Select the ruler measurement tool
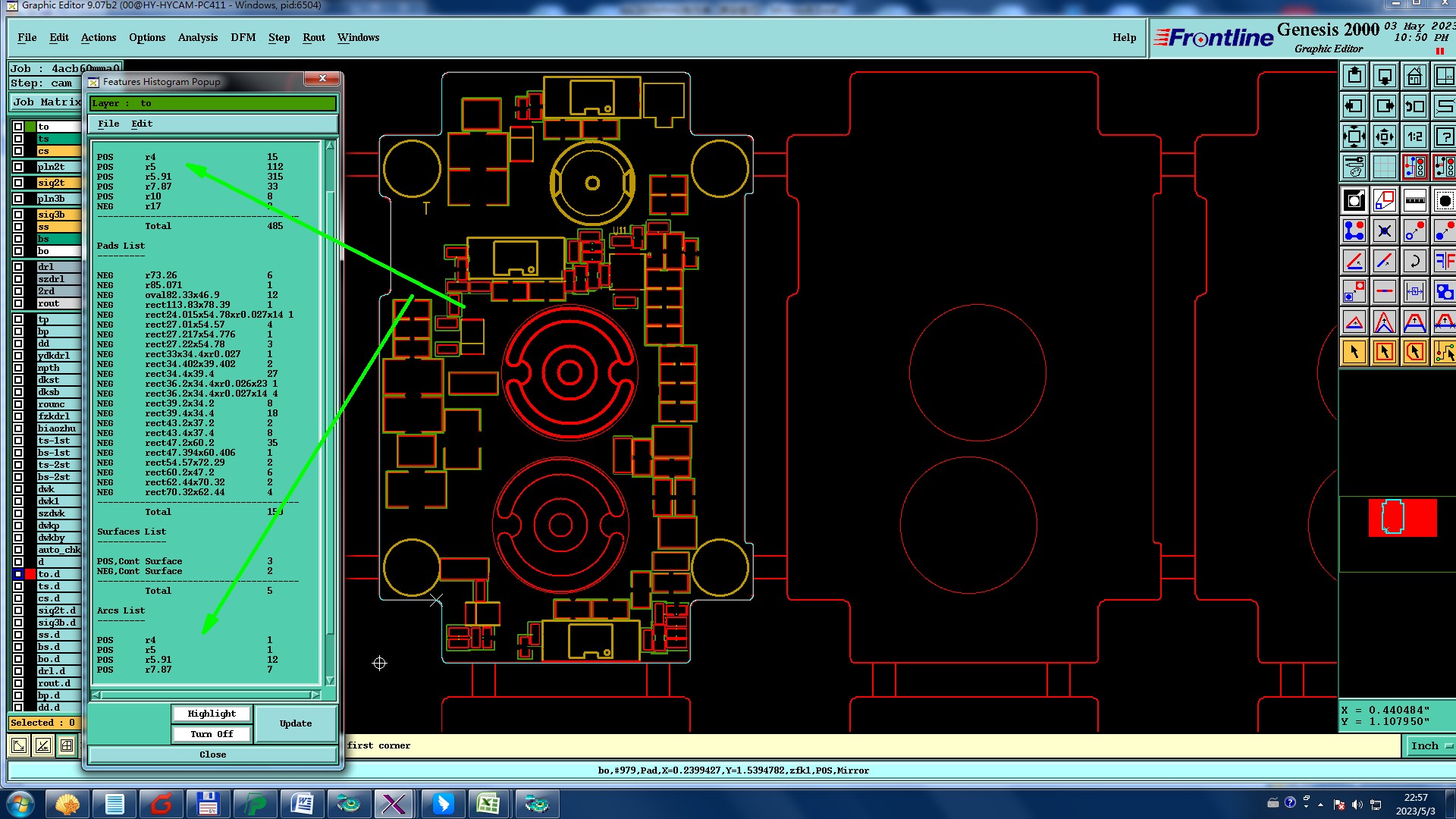 1414,201
